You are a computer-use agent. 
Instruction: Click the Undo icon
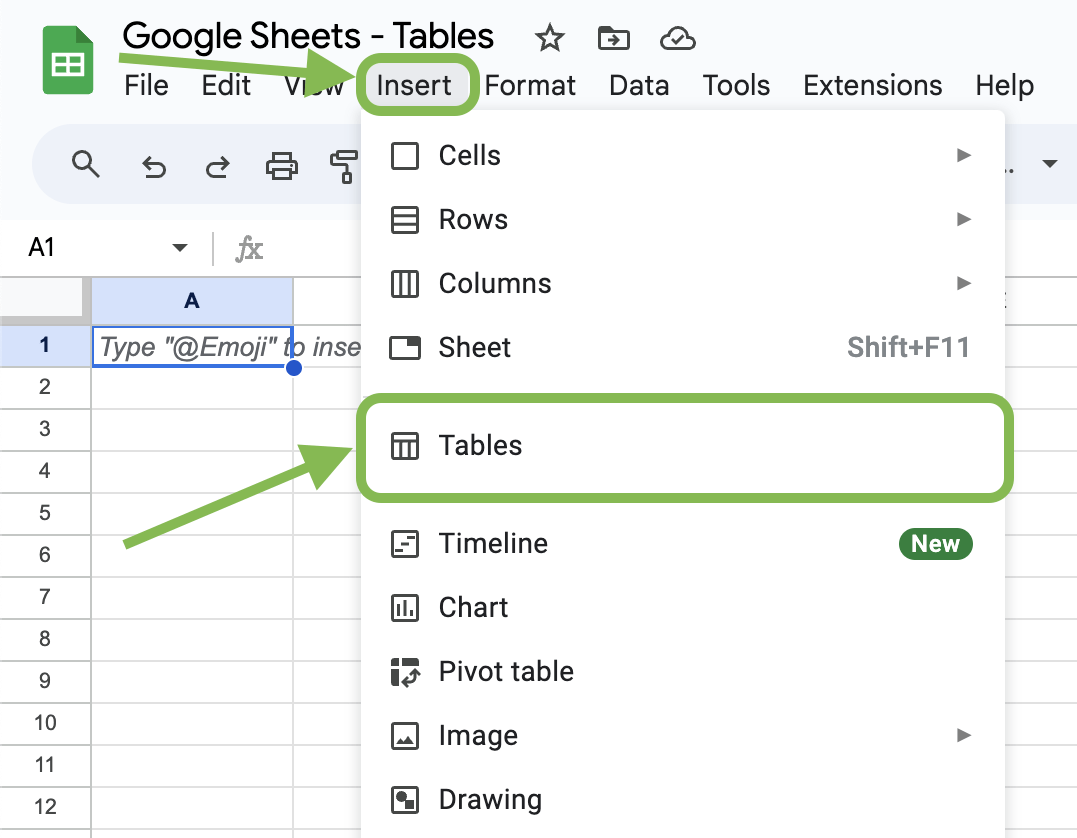[x=153, y=164]
